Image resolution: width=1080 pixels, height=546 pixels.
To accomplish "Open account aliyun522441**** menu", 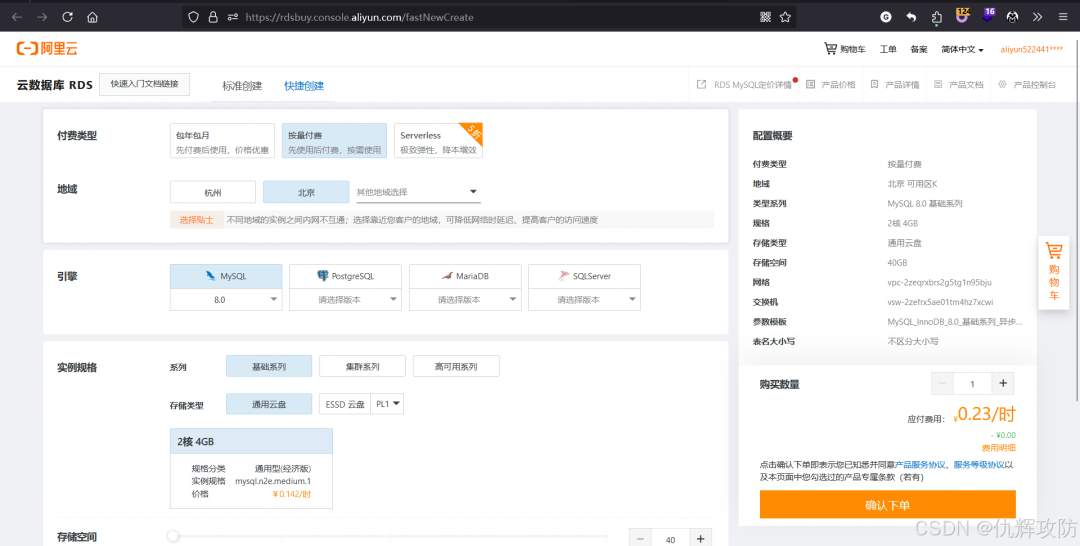I will click(1031, 50).
